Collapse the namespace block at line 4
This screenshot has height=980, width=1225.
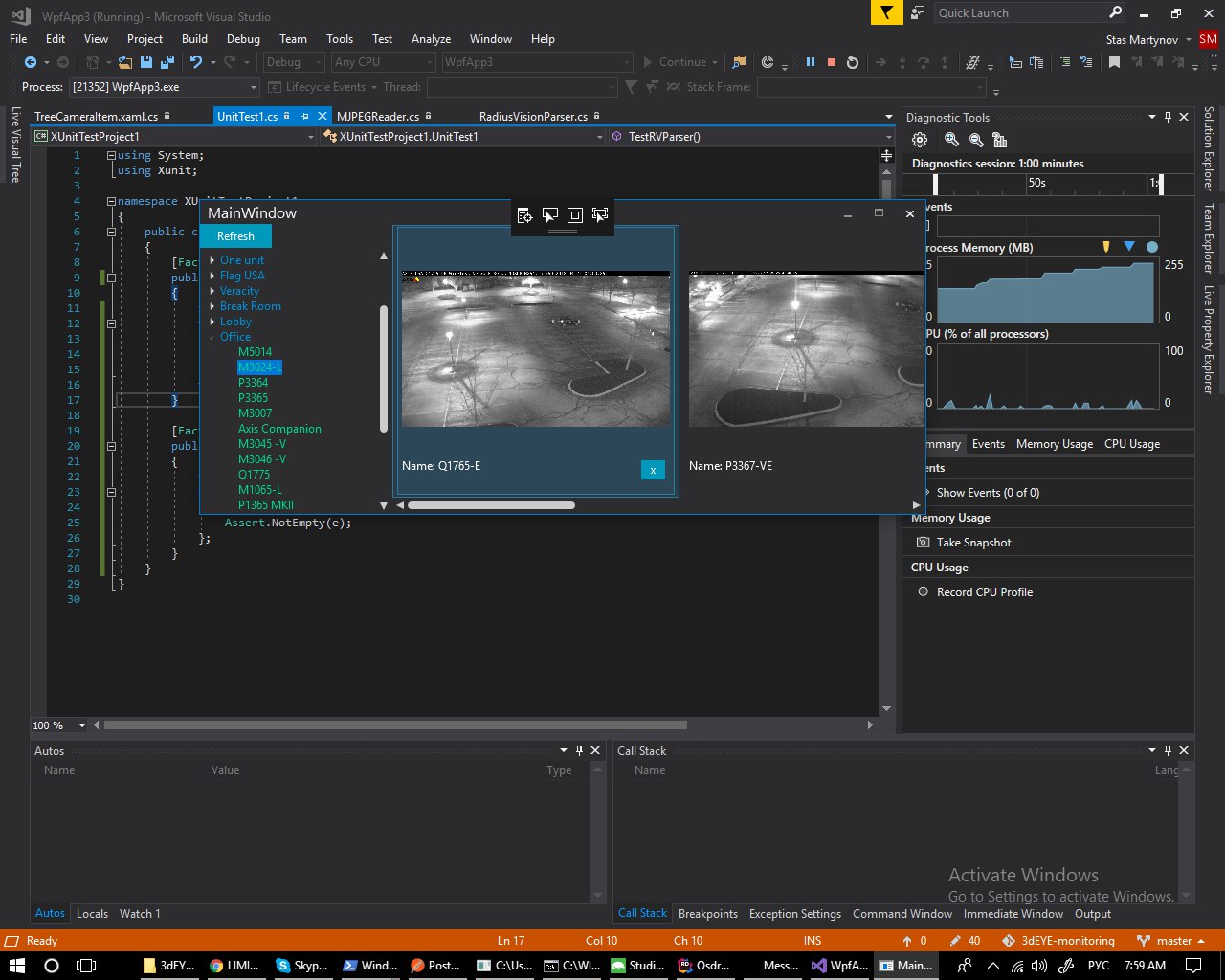(x=111, y=201)
